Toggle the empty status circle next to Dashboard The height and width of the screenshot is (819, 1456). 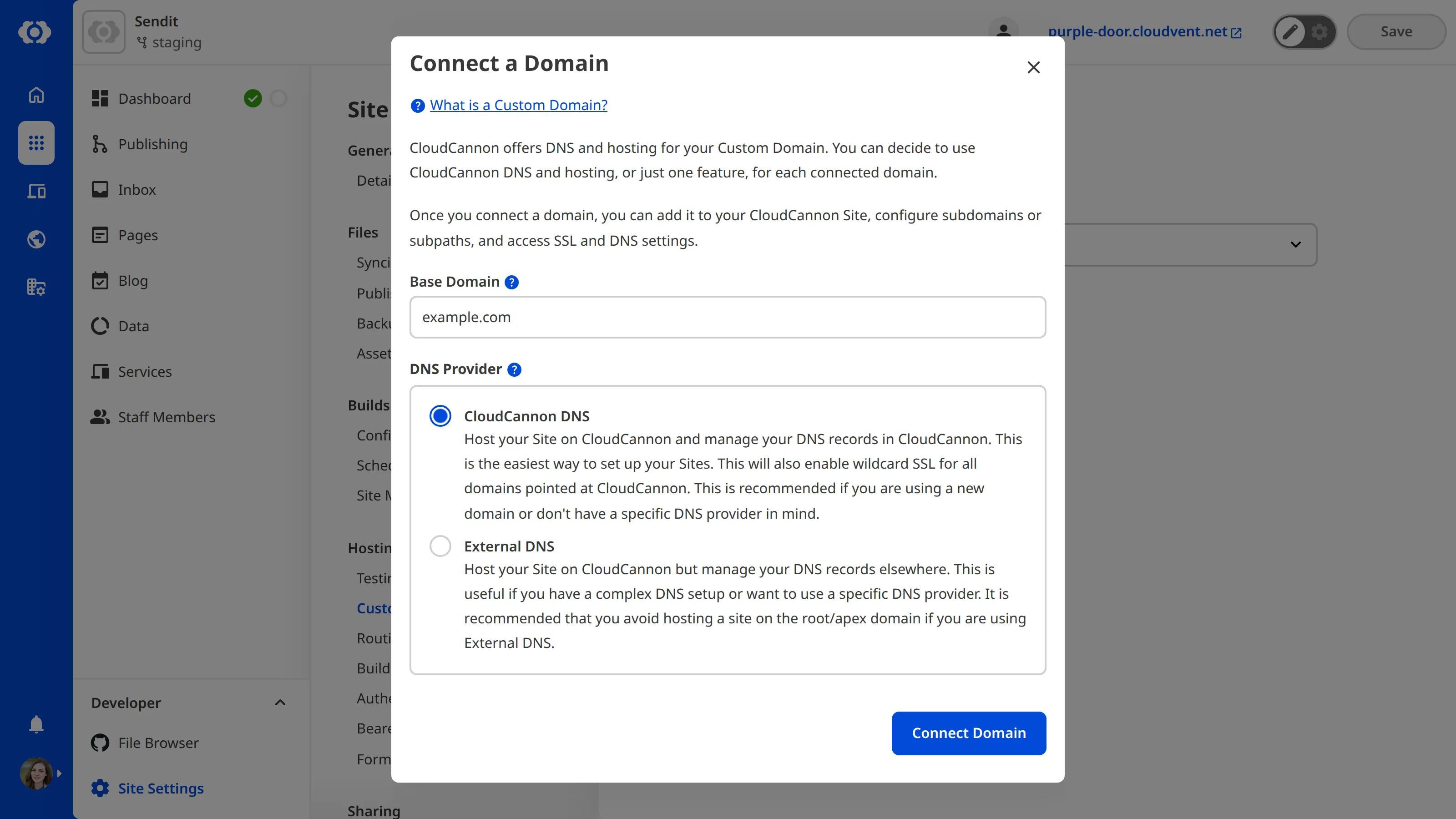tap(278, 98)
